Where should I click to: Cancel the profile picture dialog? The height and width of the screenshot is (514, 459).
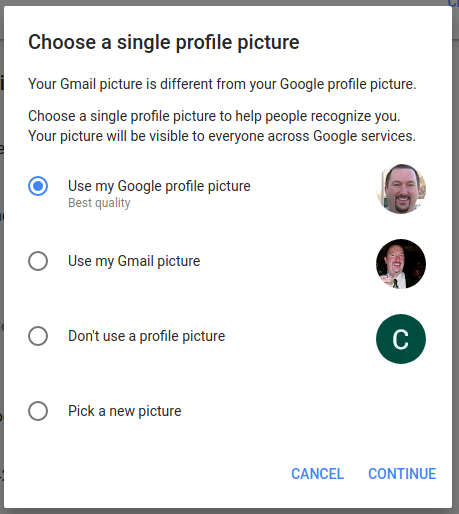click(317, 474)
